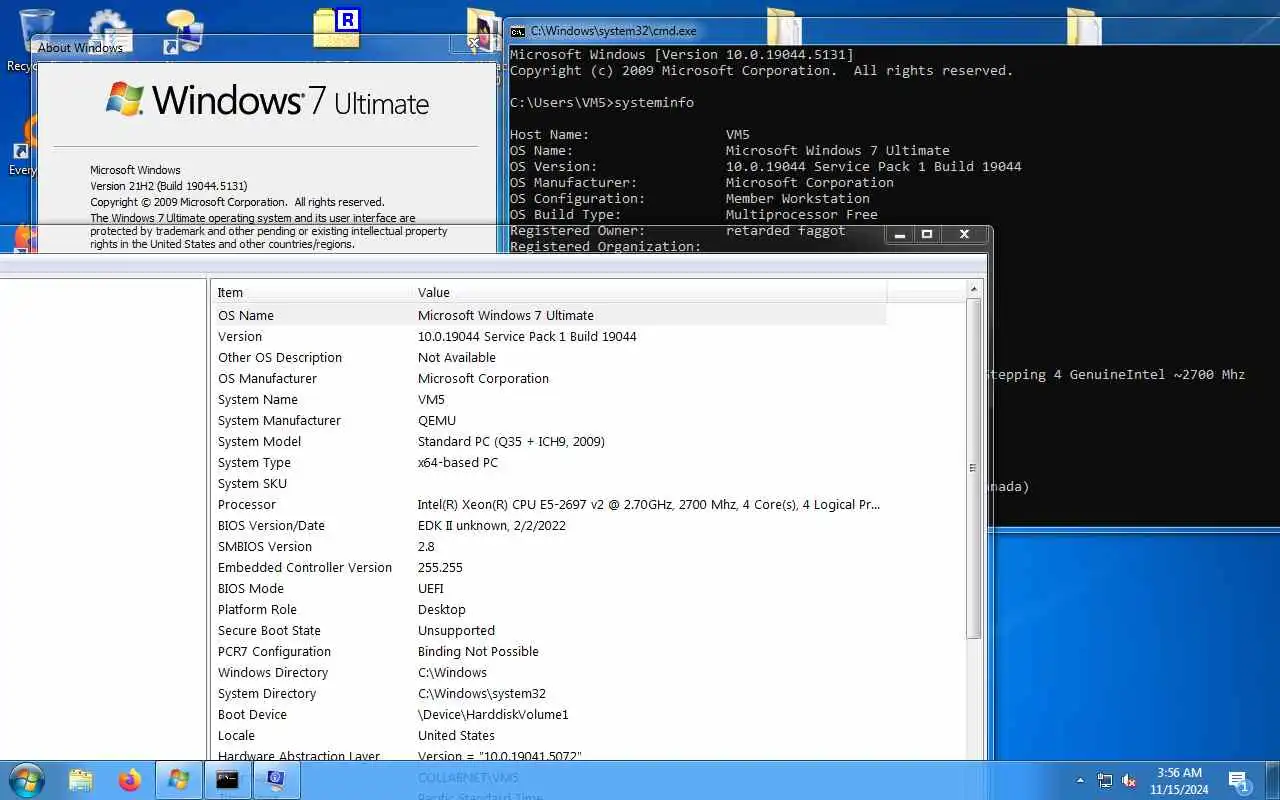Close the About Windows dialog

[473, 44]
